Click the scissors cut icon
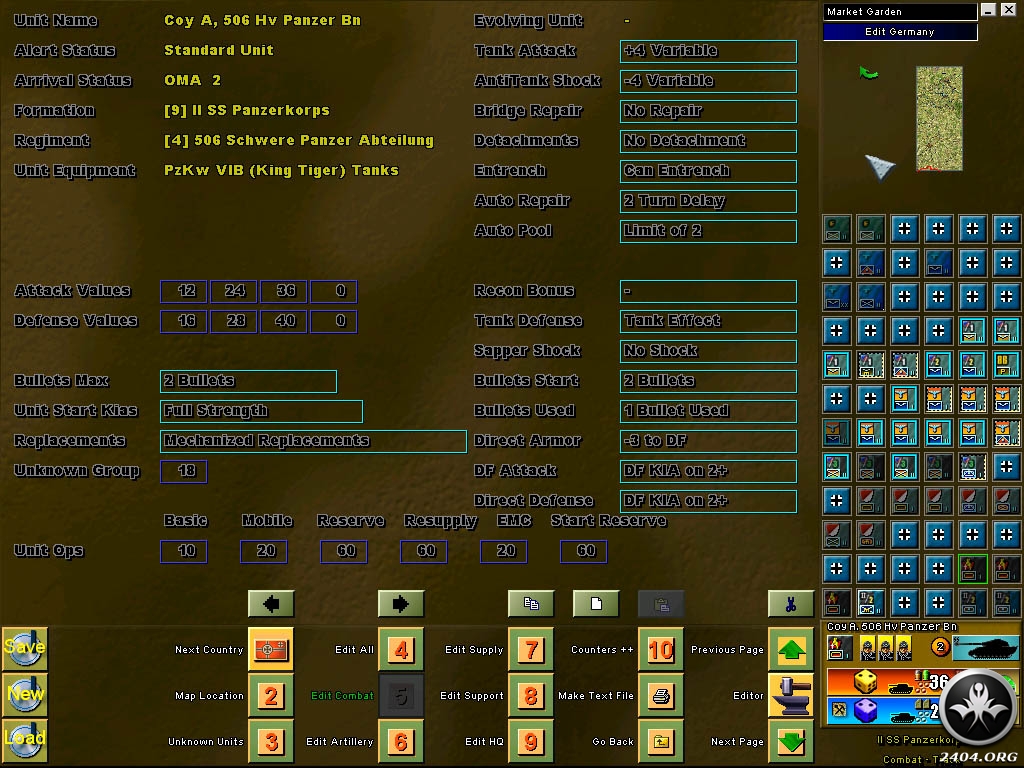Image resolution: width=1024 pixels, height=768 pixels. pyautogui.click(x=790, y=604)
